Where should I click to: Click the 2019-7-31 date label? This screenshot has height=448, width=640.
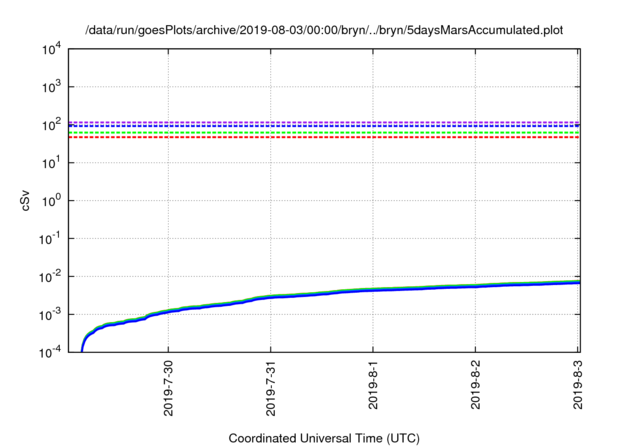(x=271, y=388)
